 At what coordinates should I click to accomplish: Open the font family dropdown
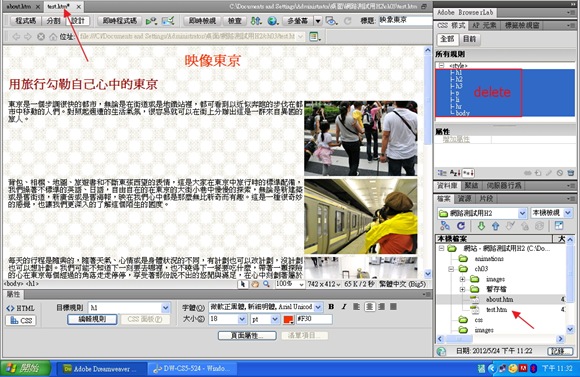tap(318, 307)
